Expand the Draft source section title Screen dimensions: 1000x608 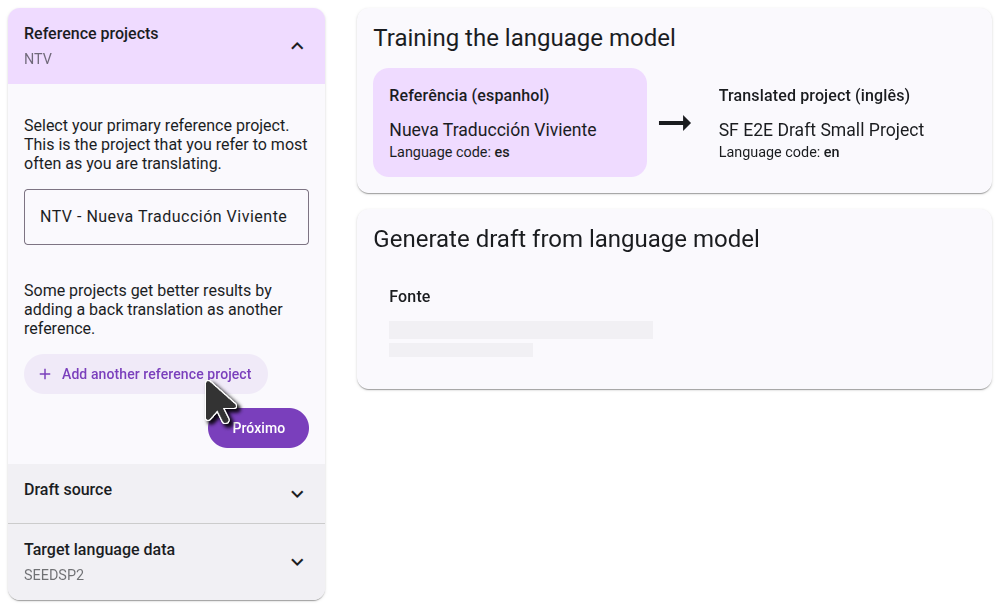point(68,490)
